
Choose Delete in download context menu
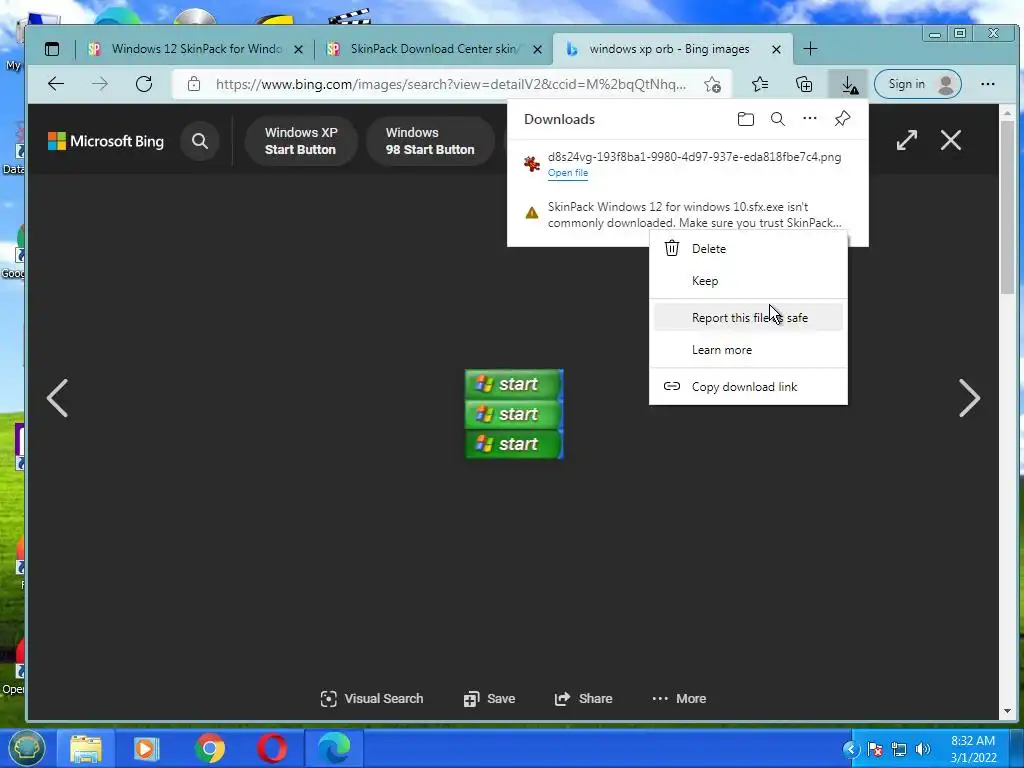(748, 249)
